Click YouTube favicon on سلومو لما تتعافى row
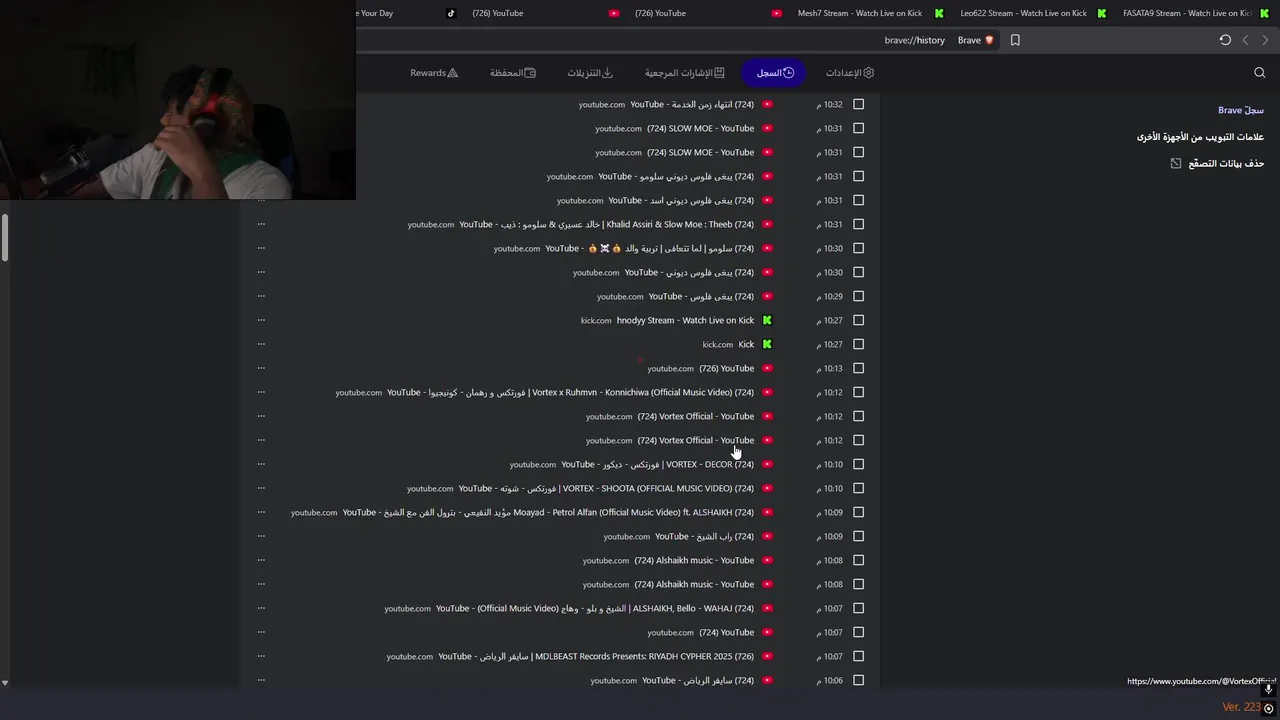The image size is (1280, 720). pyautogui.click(x=767, y=248)
